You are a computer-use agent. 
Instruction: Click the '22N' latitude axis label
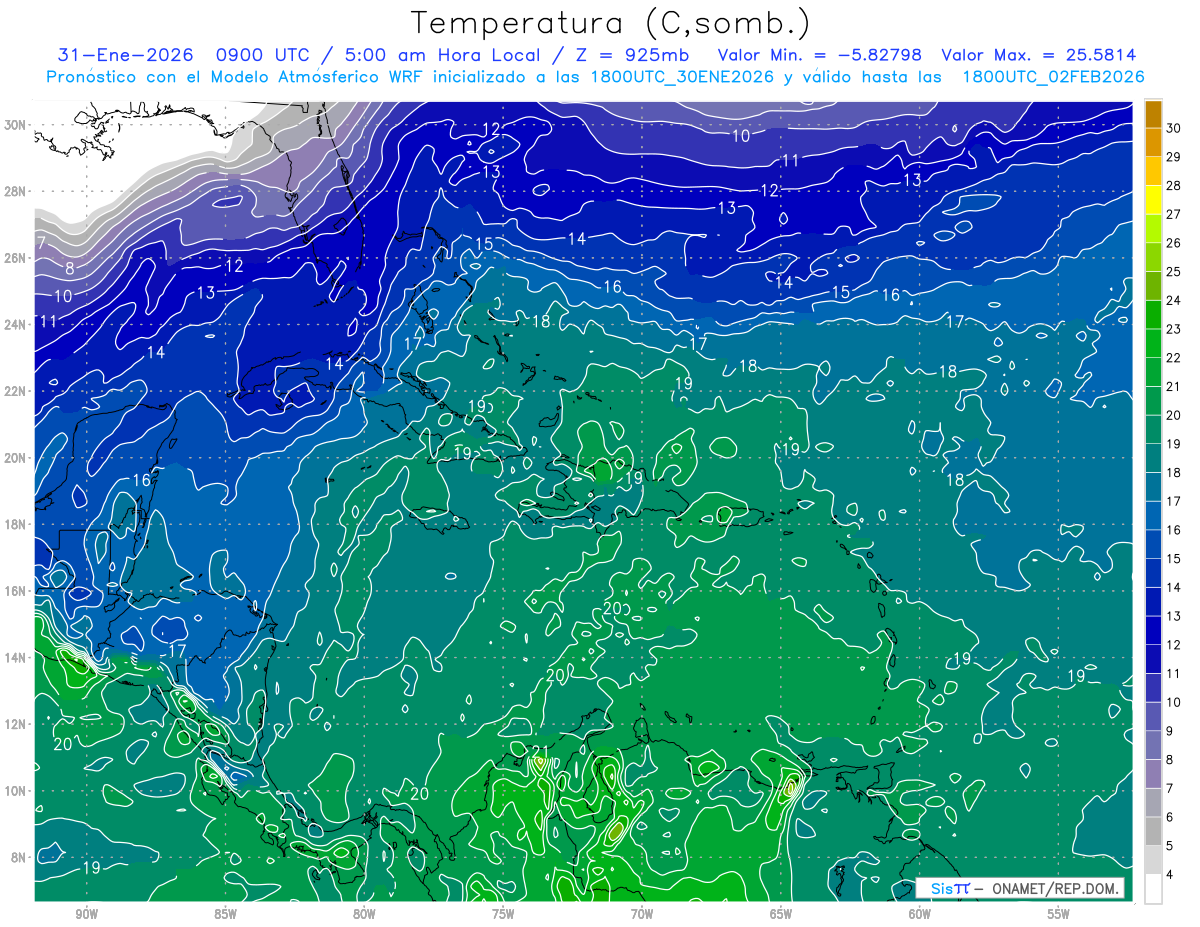point(15,391)
